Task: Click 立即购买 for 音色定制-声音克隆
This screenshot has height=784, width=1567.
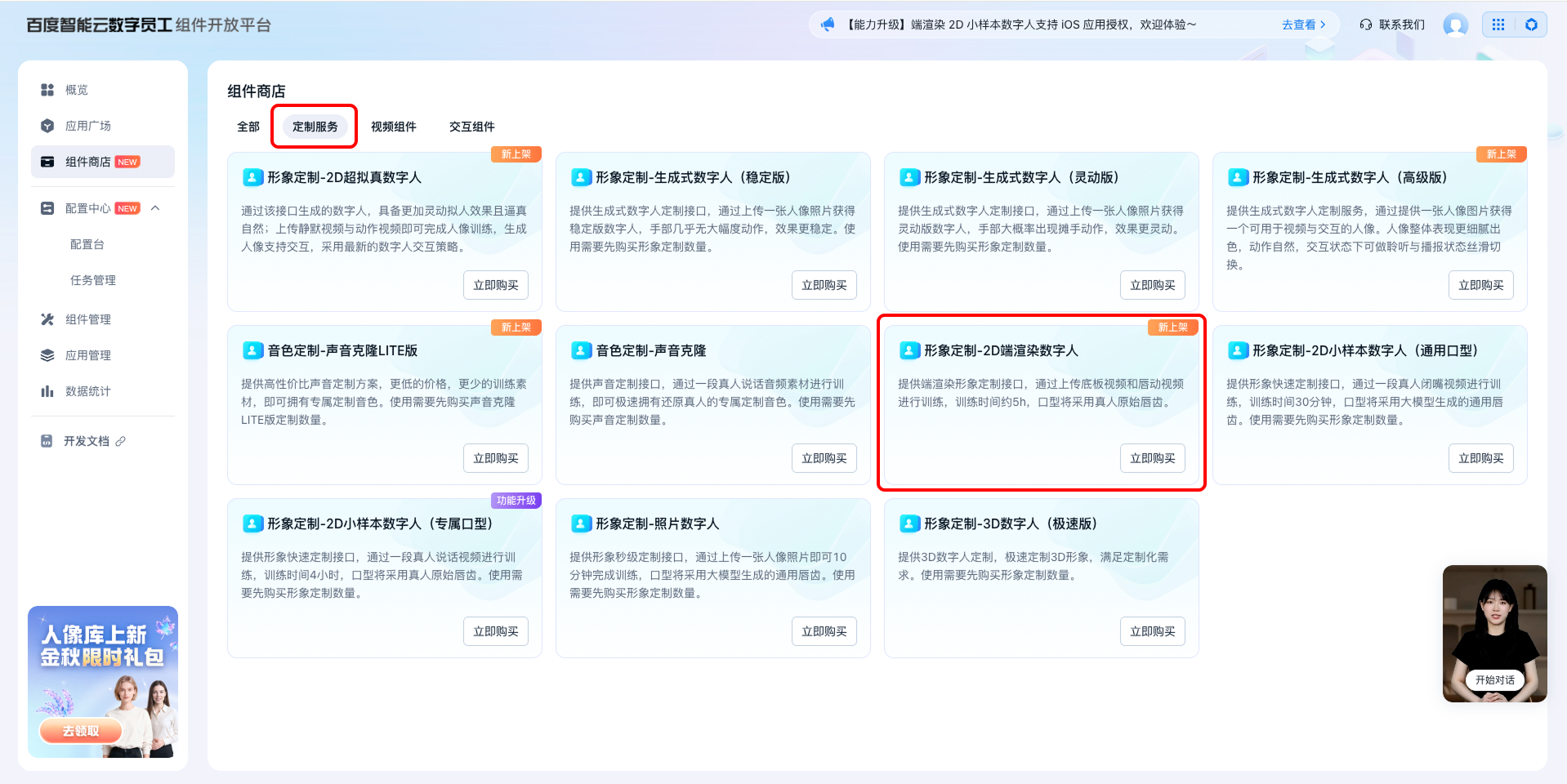Action: (824, 458)
